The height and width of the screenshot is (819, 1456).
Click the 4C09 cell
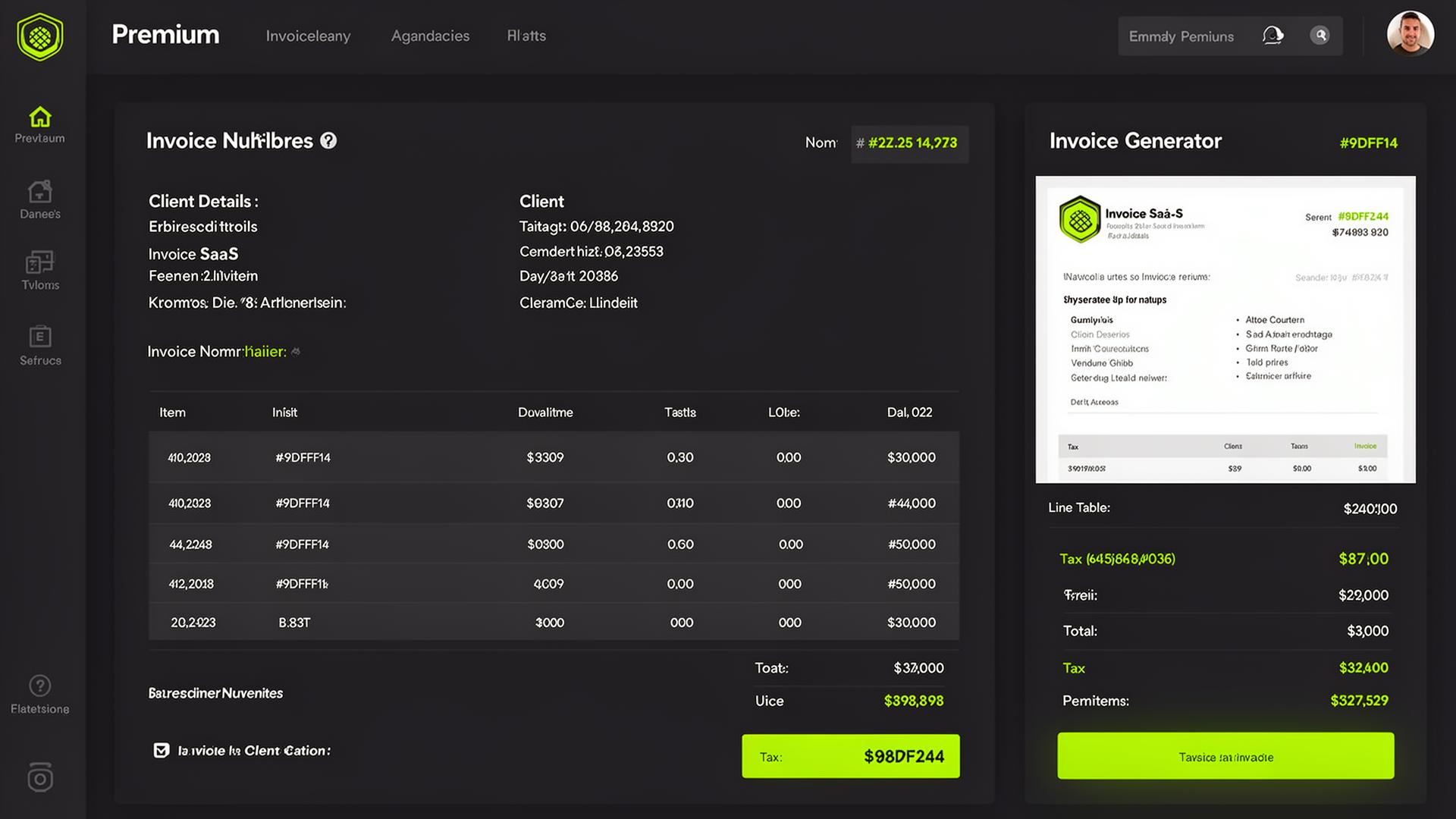tap(548, 584)
